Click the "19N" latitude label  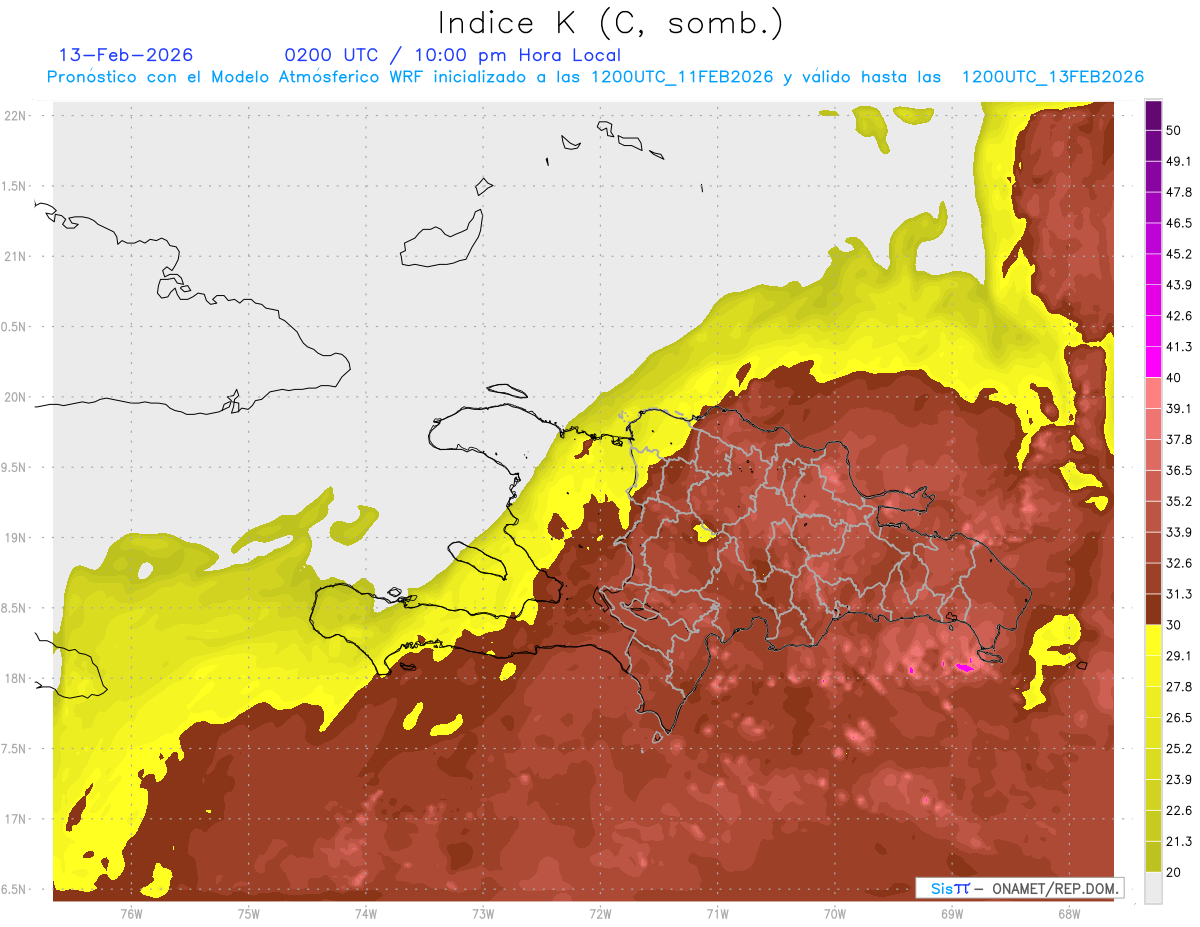point(17,538)
